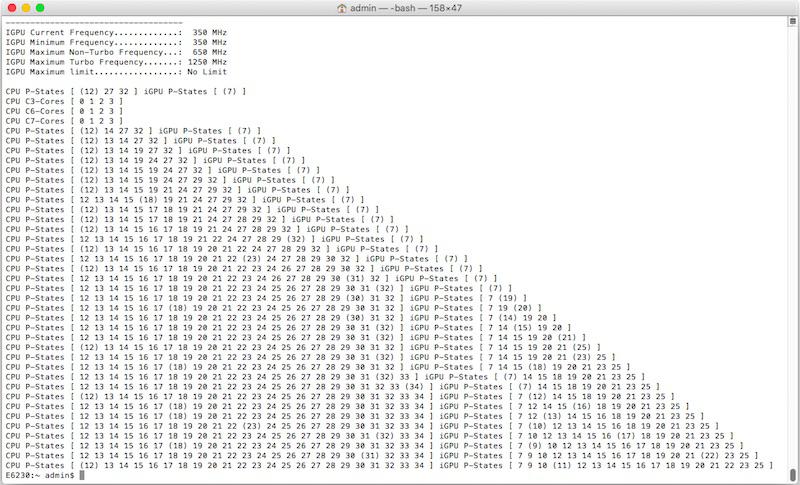800x485 pixels.
Task: Click the "iGPU P-States [ 7 19 (20) ]" text
Action: pyautogui.click(x=490, y=307)
